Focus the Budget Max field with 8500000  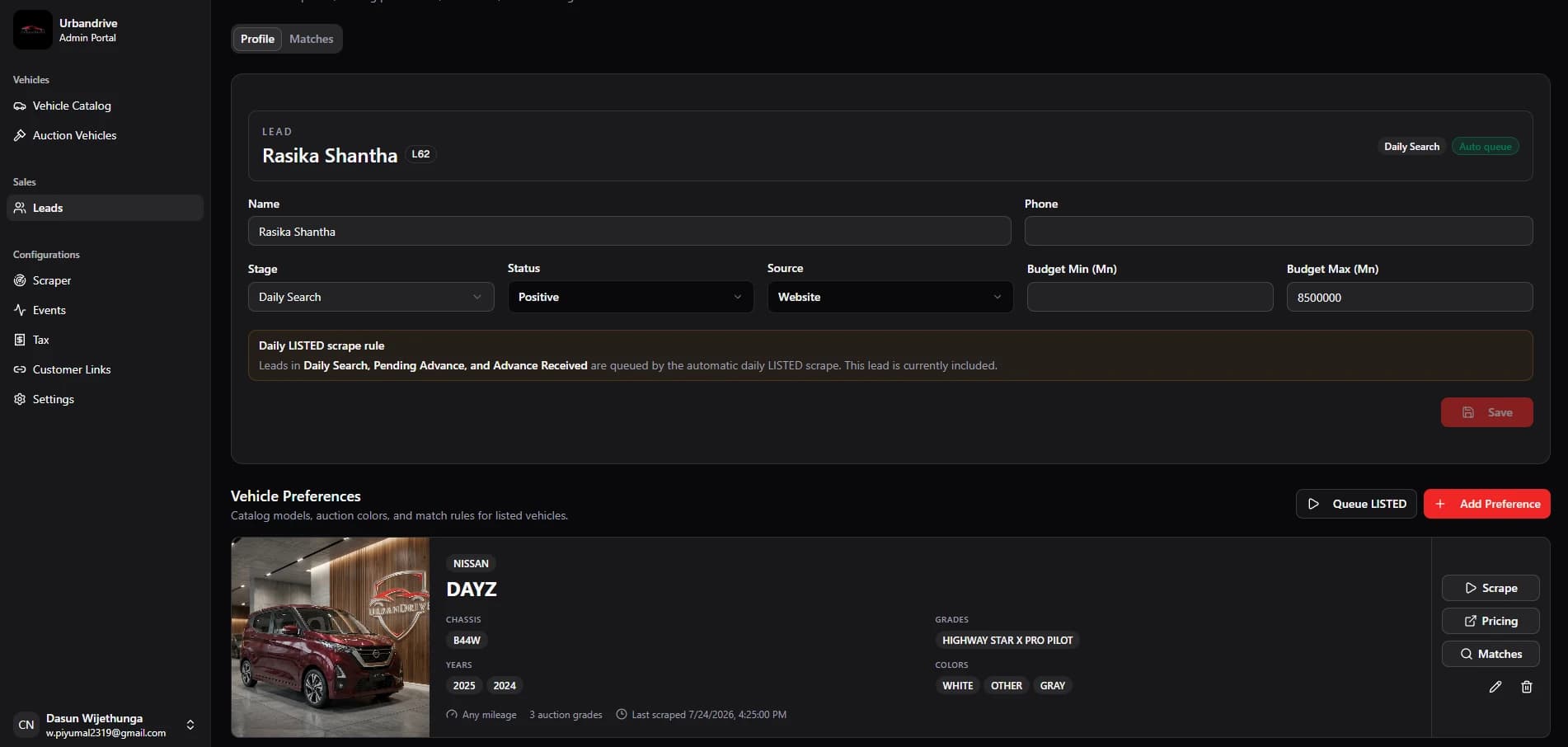(1410, 297)
